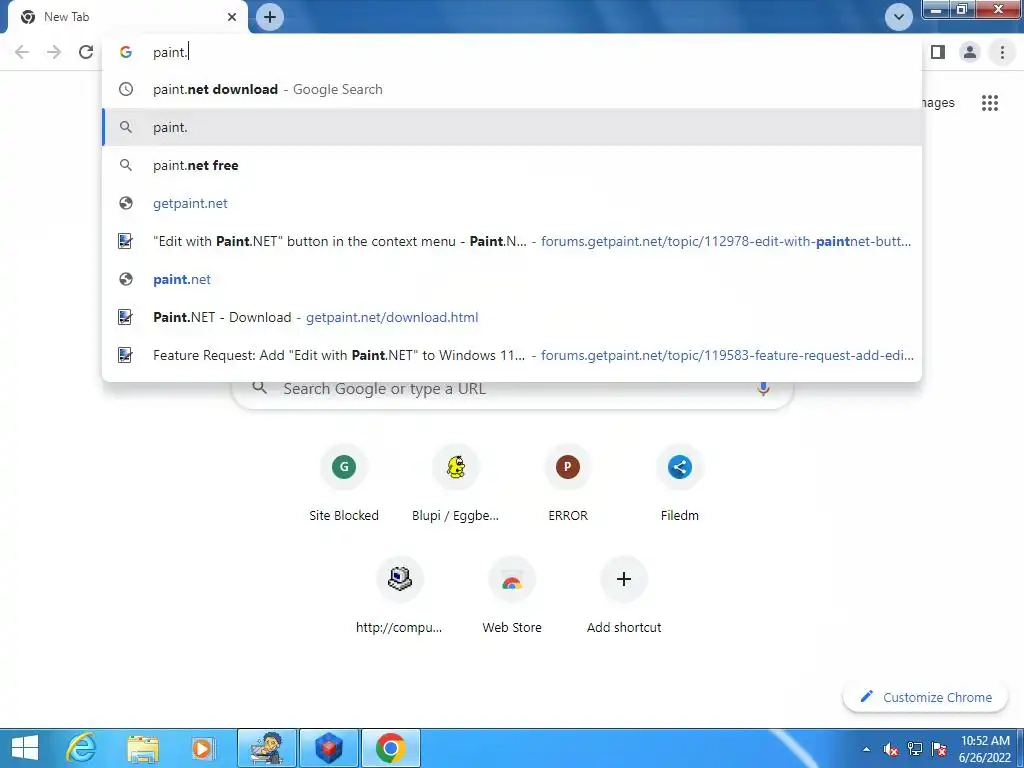This screenshot has width=1024, height=768.
Task: Select the New Tab tab
Action: pyautogui.click(x=127, y=17)
